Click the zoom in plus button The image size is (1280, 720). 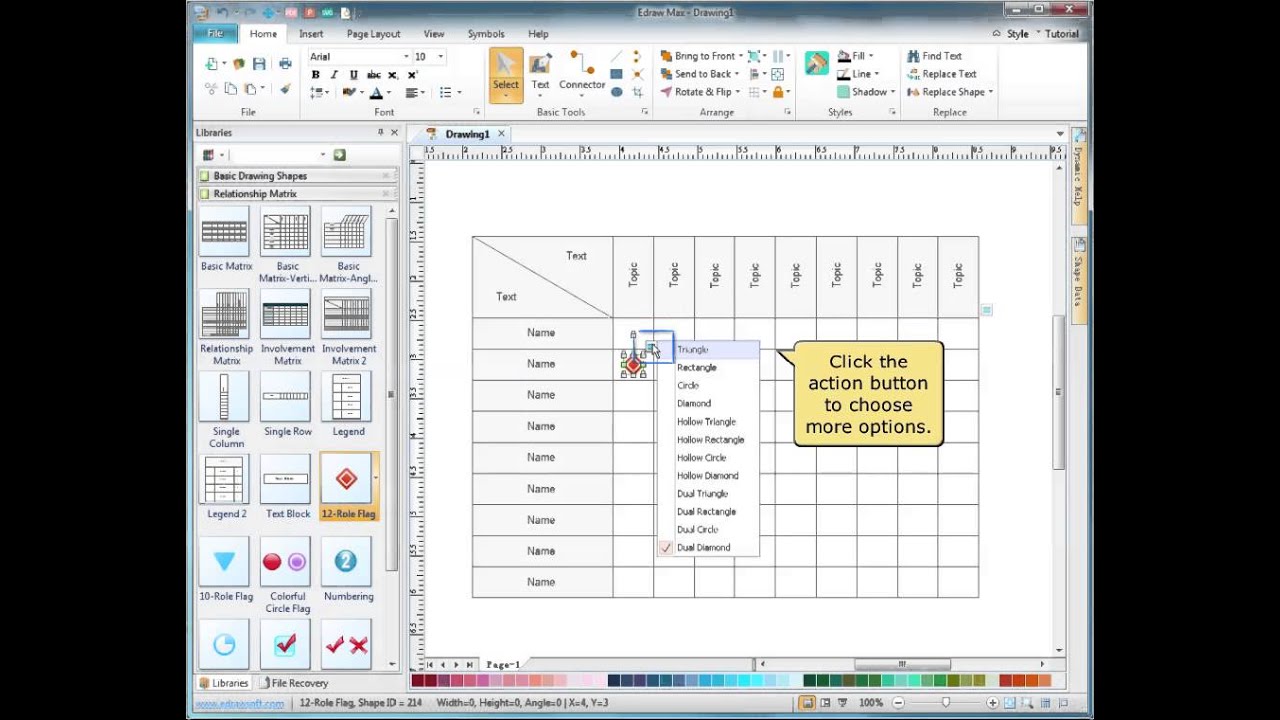point(992,703)
